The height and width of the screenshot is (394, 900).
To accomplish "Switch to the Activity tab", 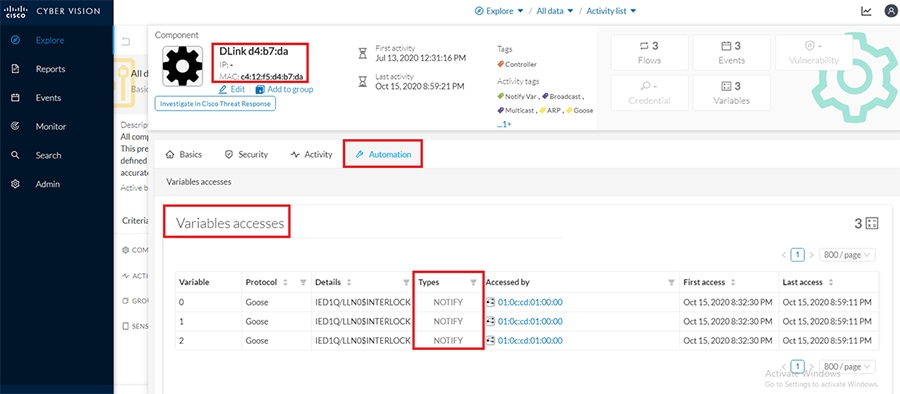I will point(311,154).
